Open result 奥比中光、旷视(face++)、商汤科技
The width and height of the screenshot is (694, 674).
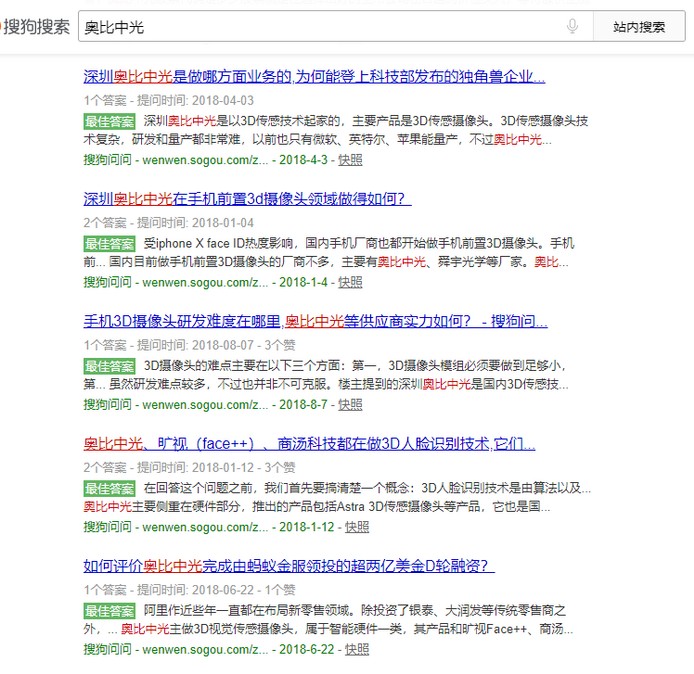(309, 443)
